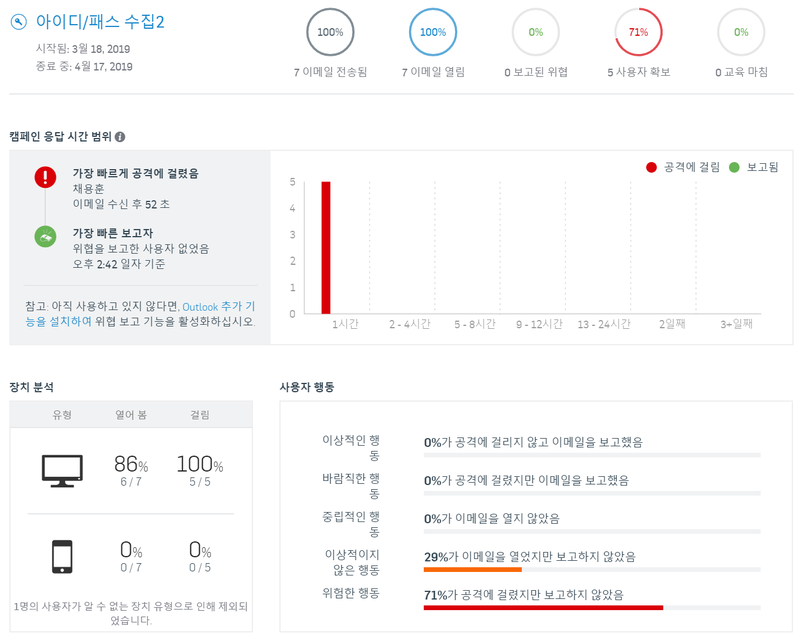Image resolution: width=800 pixels, height=643 pixels.
Task: Click the key icon beside campaign title
Action: 19,22
